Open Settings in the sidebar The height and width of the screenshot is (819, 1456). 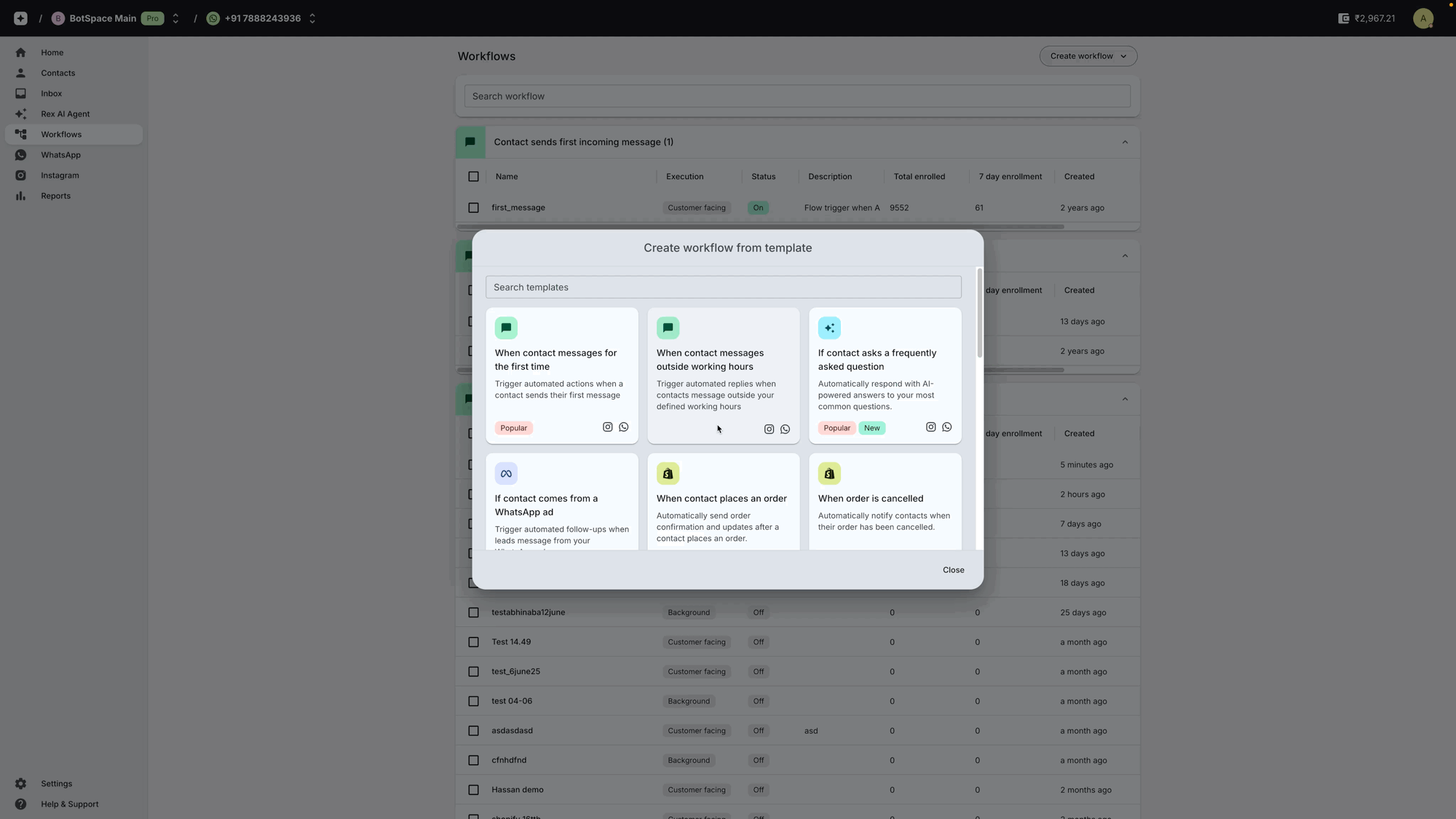point(74,783)
